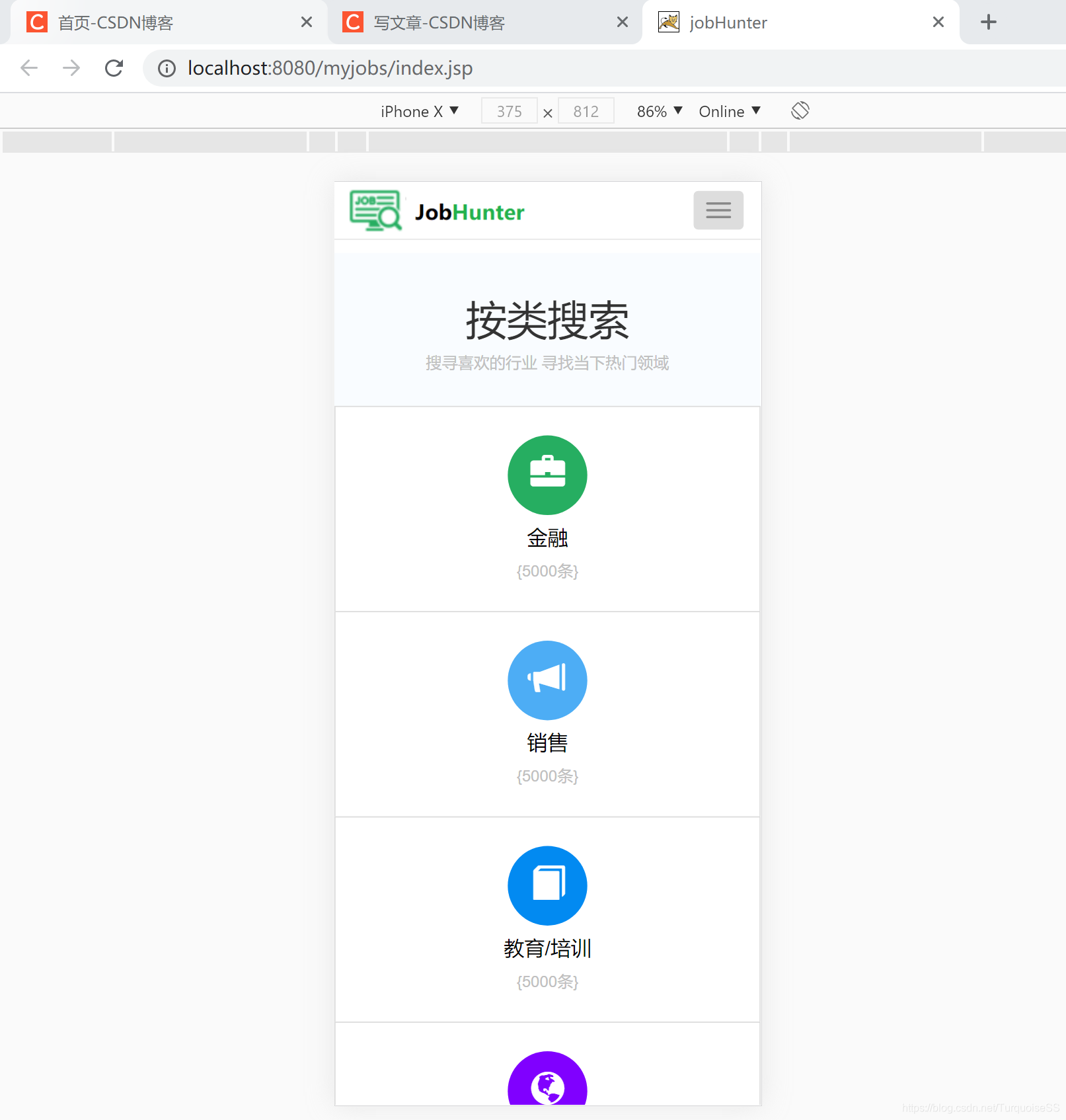
Task: Switch to the 写文章-CSDN博客 tab
Action: point(484,22)
